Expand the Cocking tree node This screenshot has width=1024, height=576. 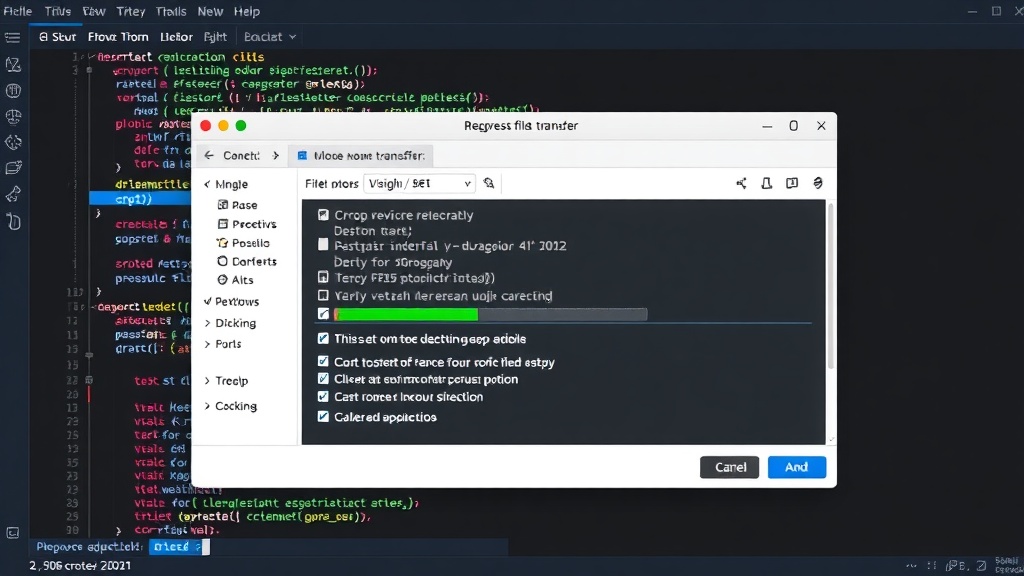tap(207, 406)
